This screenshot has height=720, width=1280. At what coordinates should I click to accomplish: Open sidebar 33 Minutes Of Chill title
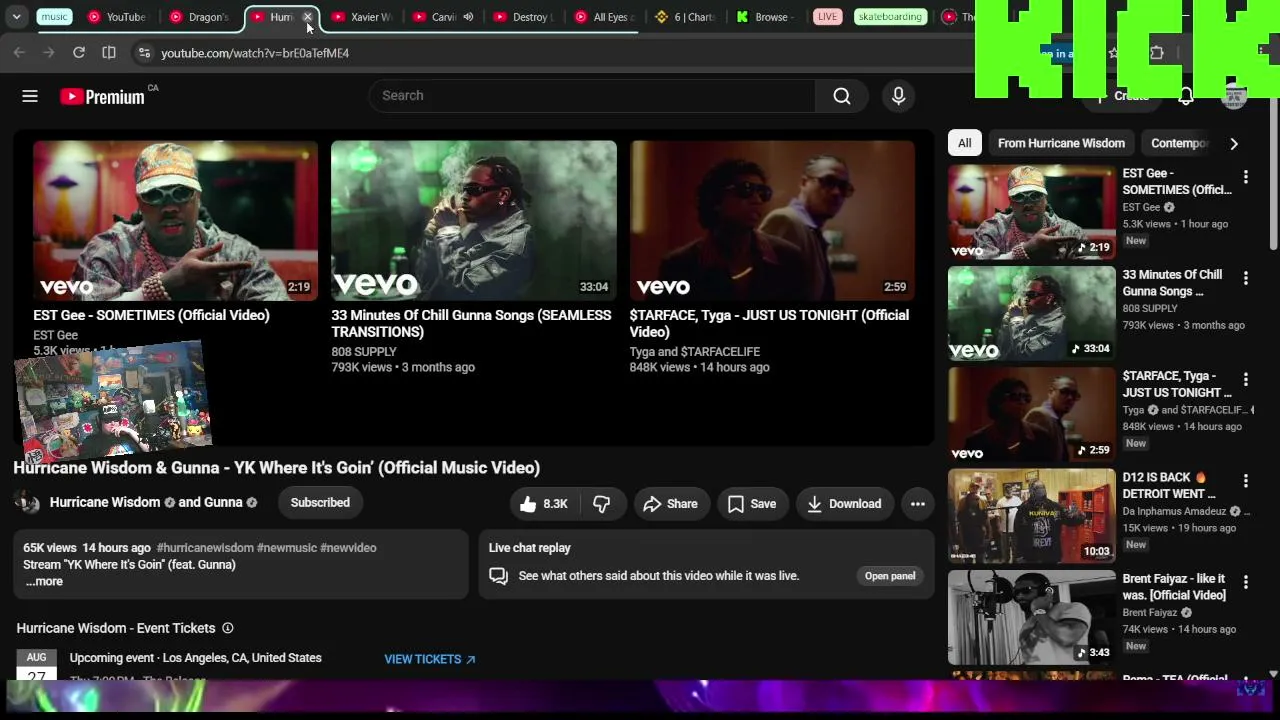click(x=1172, y=283)
